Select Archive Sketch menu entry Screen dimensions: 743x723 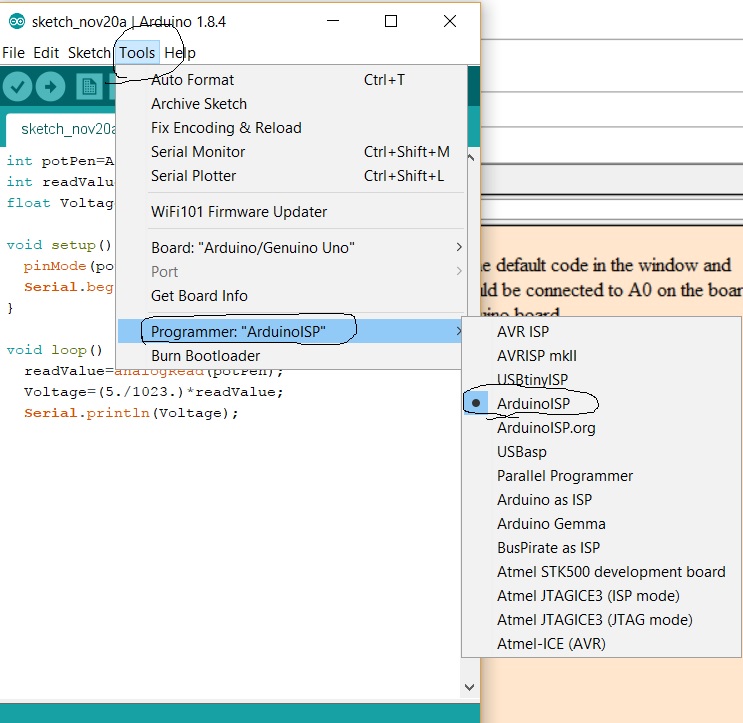pyautogui.click(x=289, y=104)
